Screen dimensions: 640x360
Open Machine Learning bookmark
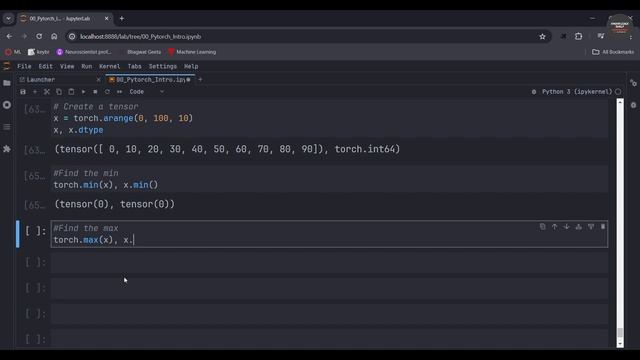[x=192, y=52]
